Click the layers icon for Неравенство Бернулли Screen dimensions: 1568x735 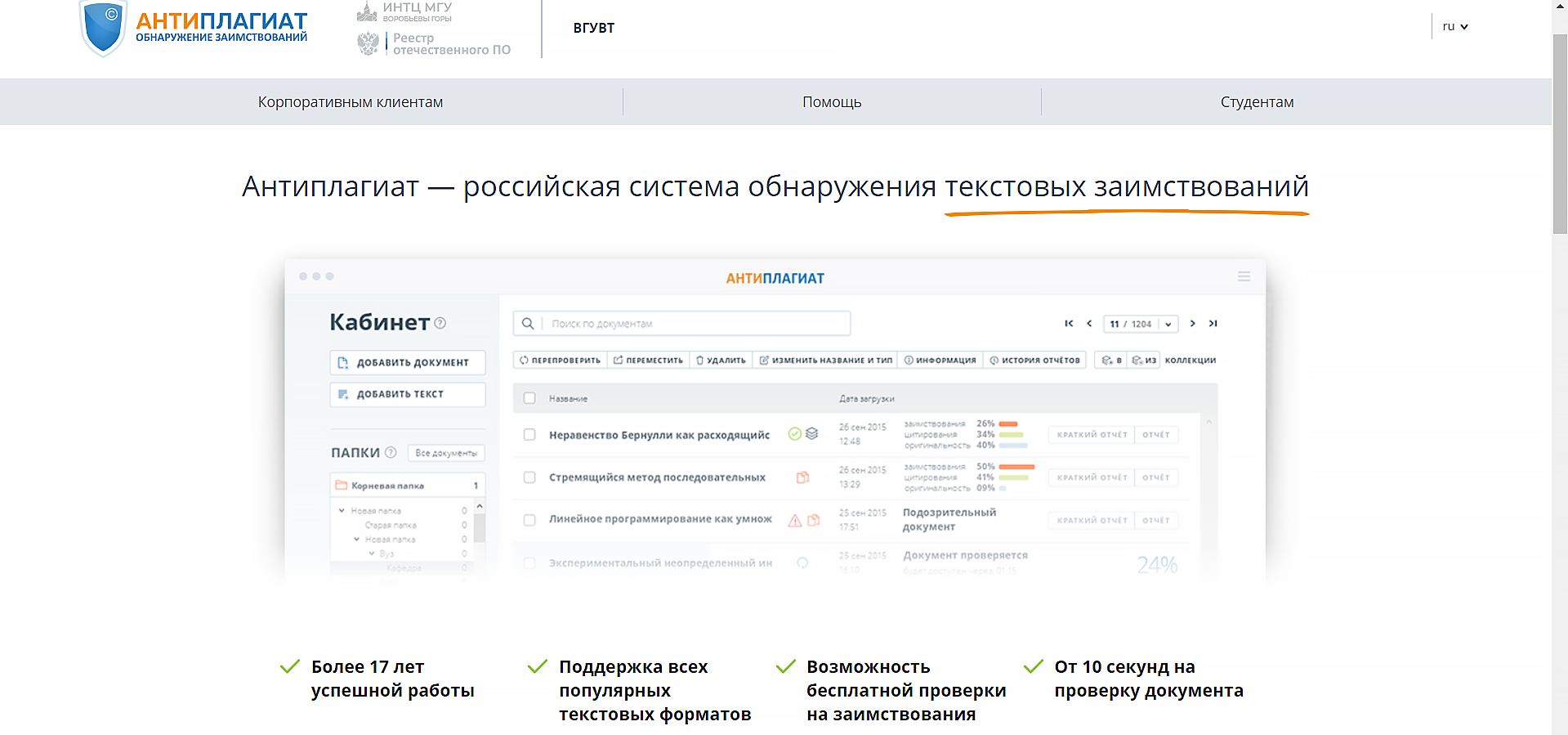tap(811, 434)
